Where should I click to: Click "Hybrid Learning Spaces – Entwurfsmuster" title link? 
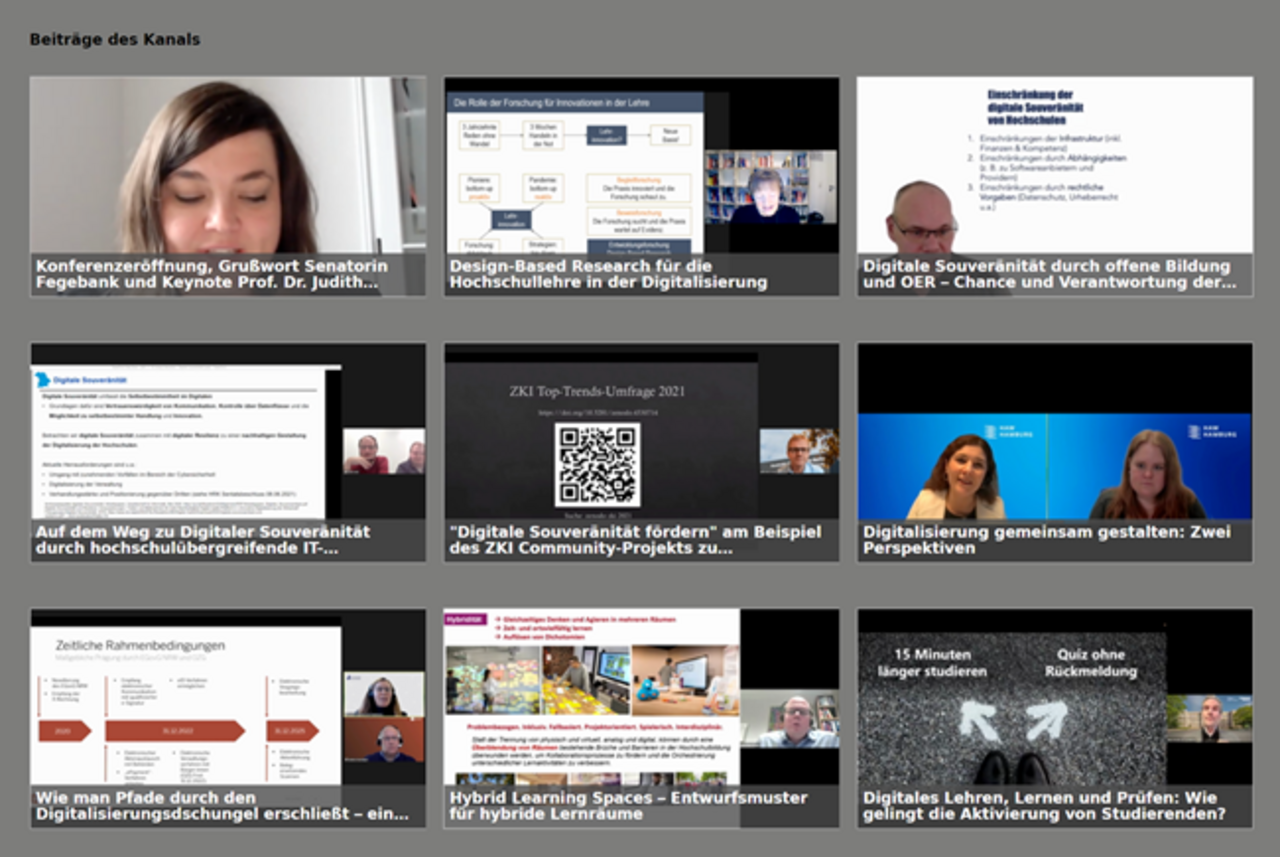point(628,806)
